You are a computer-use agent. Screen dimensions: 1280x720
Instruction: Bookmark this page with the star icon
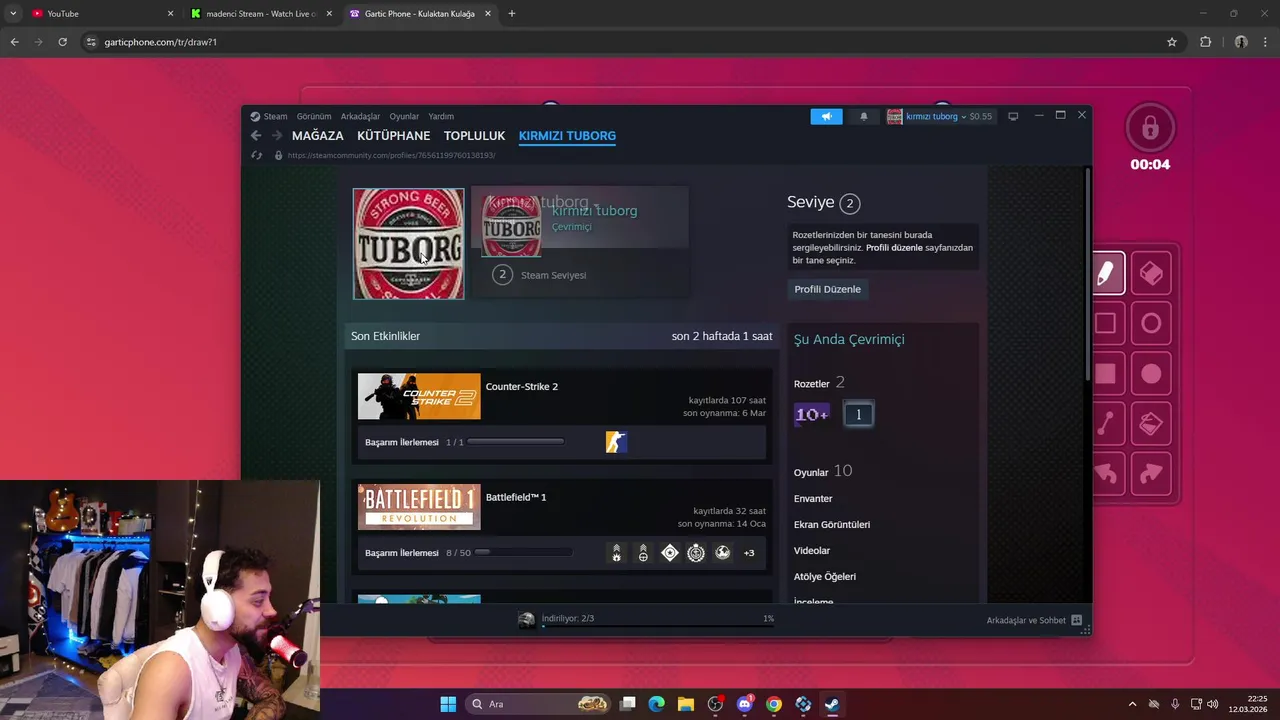[x=1172, y=42]
